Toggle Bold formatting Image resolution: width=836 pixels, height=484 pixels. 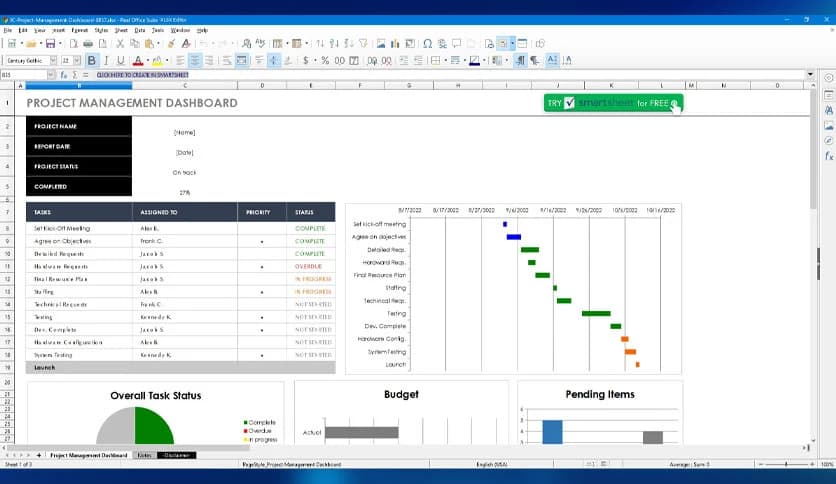coord(92,61)
